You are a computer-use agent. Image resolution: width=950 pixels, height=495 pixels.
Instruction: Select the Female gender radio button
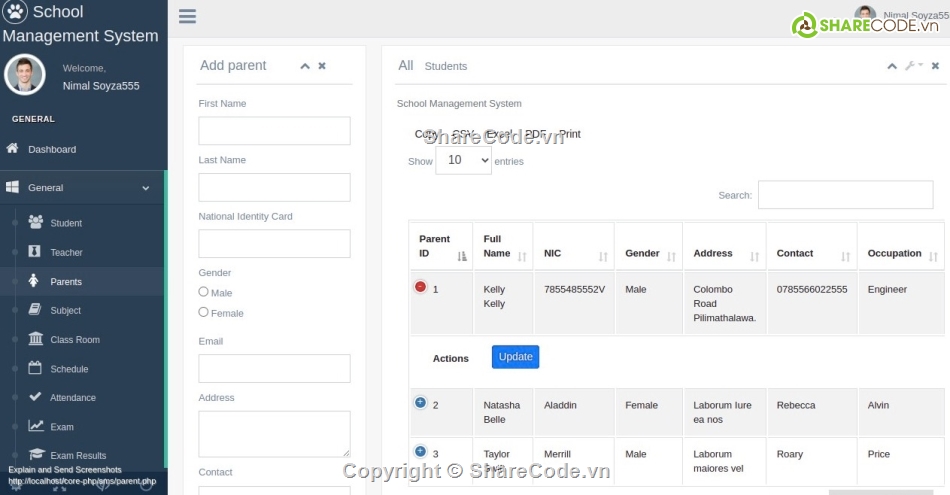coord(204,312)
